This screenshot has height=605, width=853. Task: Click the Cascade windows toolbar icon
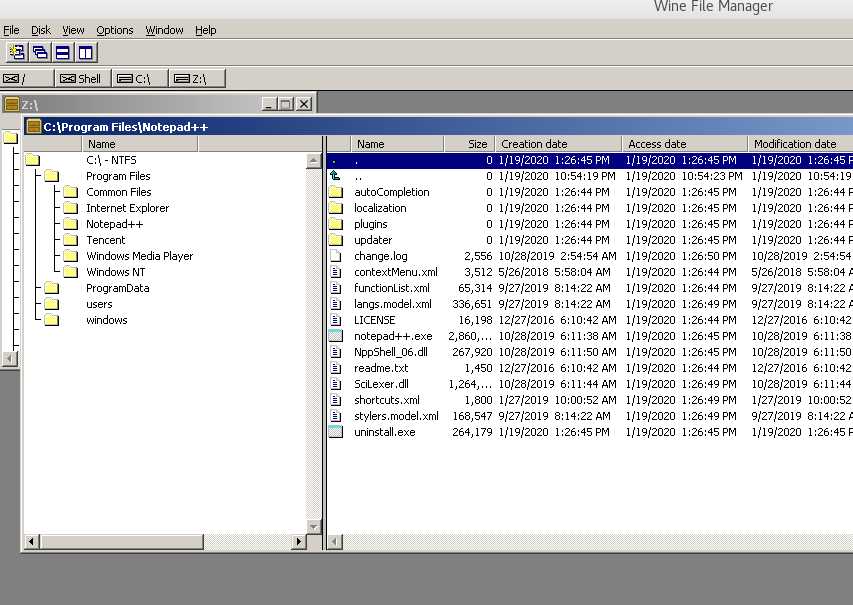coord(40,53)
